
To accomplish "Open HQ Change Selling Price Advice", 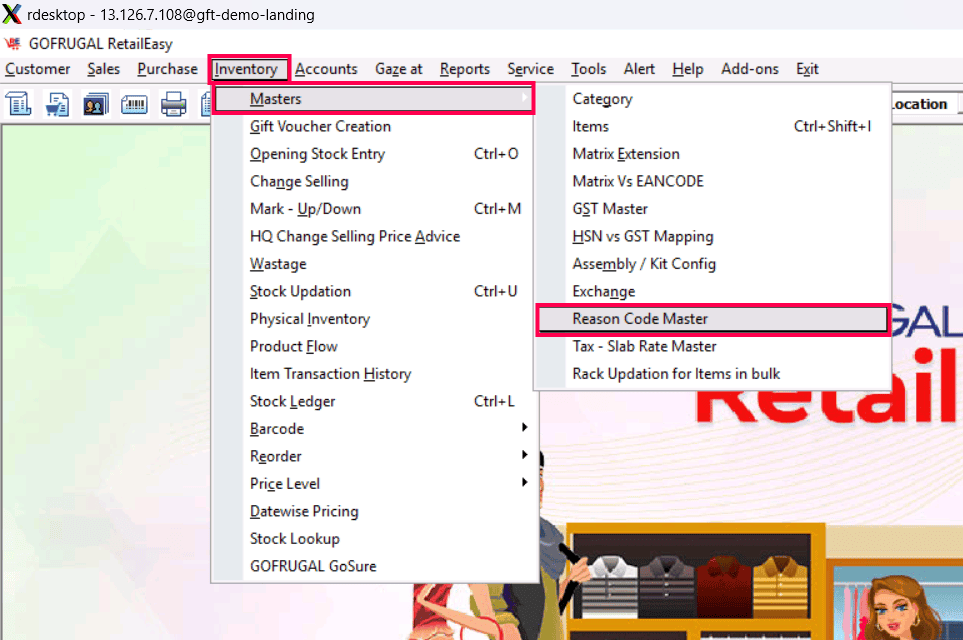I will pyautogui.click(x=374, y=236).
